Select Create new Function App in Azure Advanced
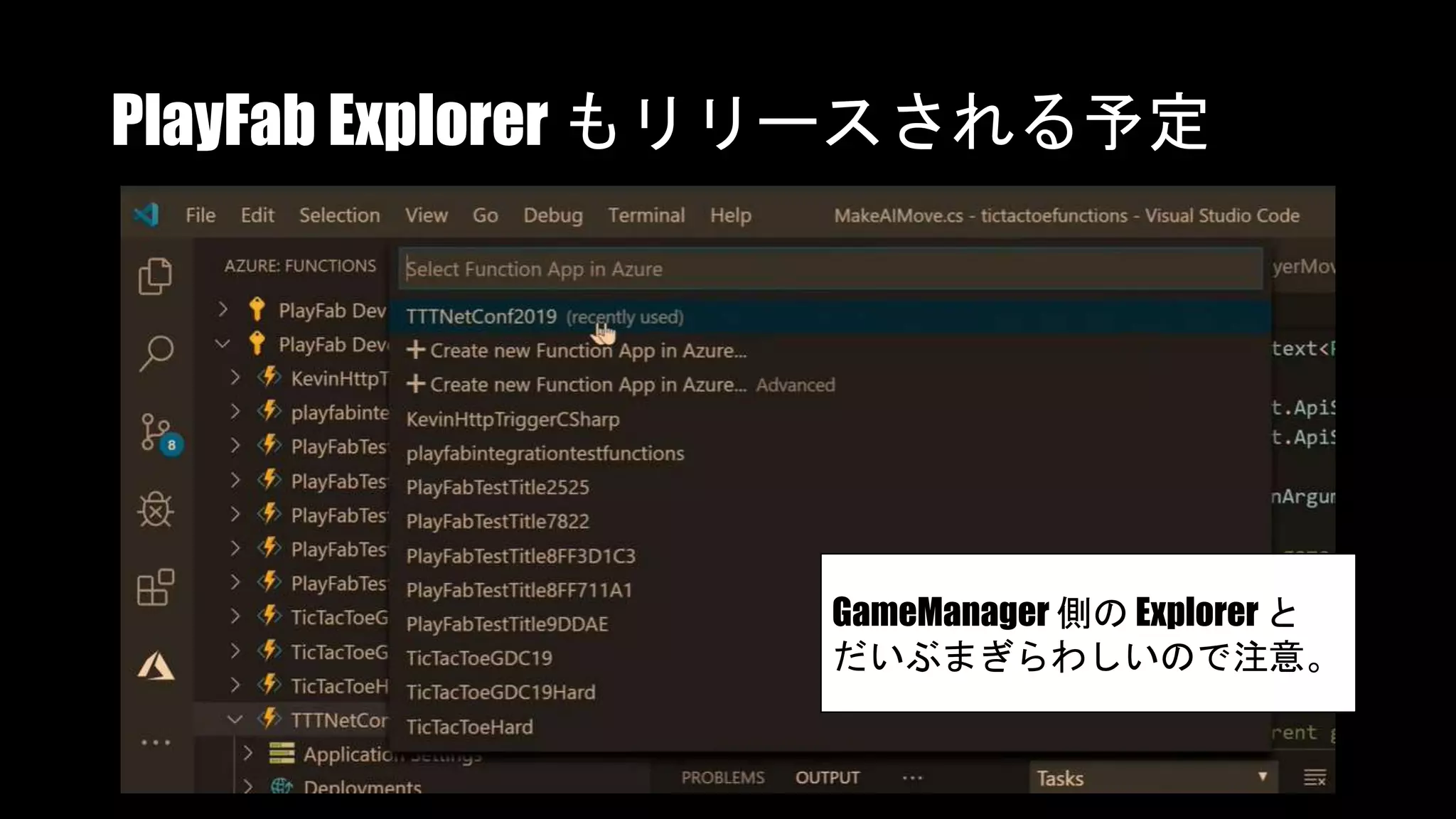Screen dimensions: 1456x819 click(x=830, y=385)
